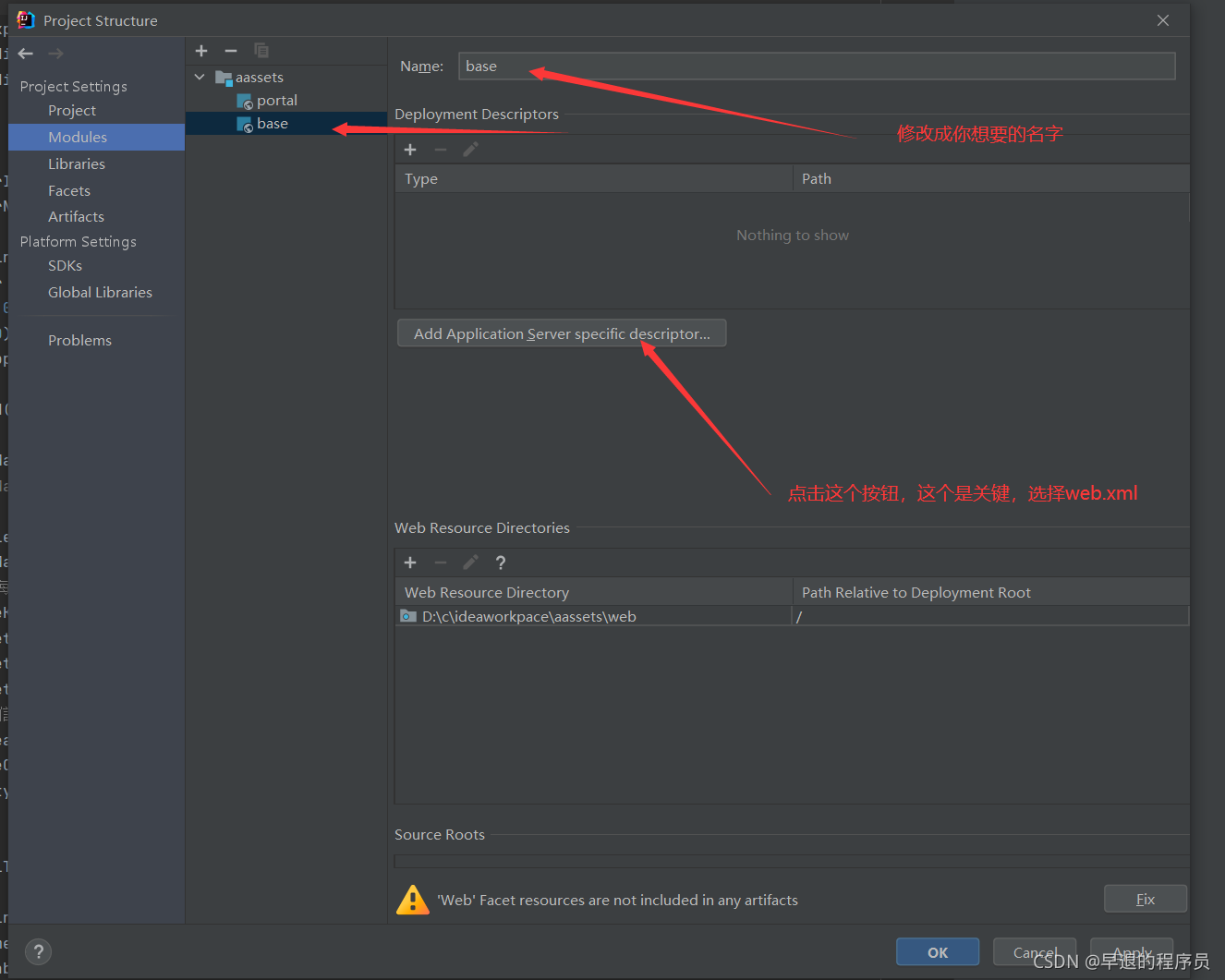Viewport: 1225px width, 980px height.
Task: Confirm changes with OK
Action: pyautogui.click(x=937, y=951)
